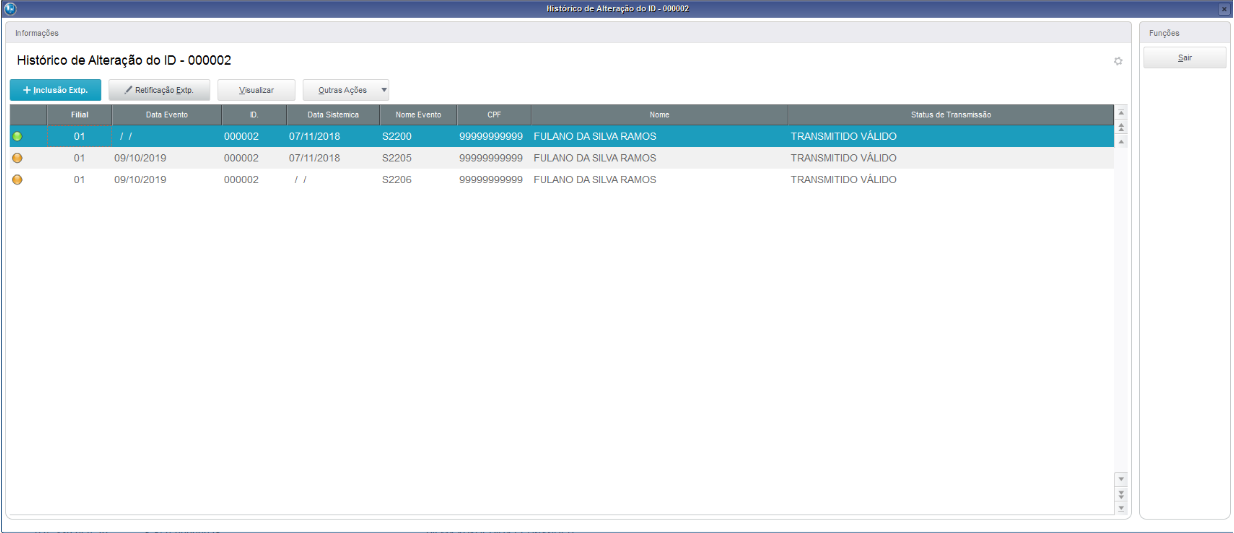Screen dimensions: 1234x533
Task: Click ID 000002 in S2206 row
Action: pyautogui.click(x=241, y=180)
